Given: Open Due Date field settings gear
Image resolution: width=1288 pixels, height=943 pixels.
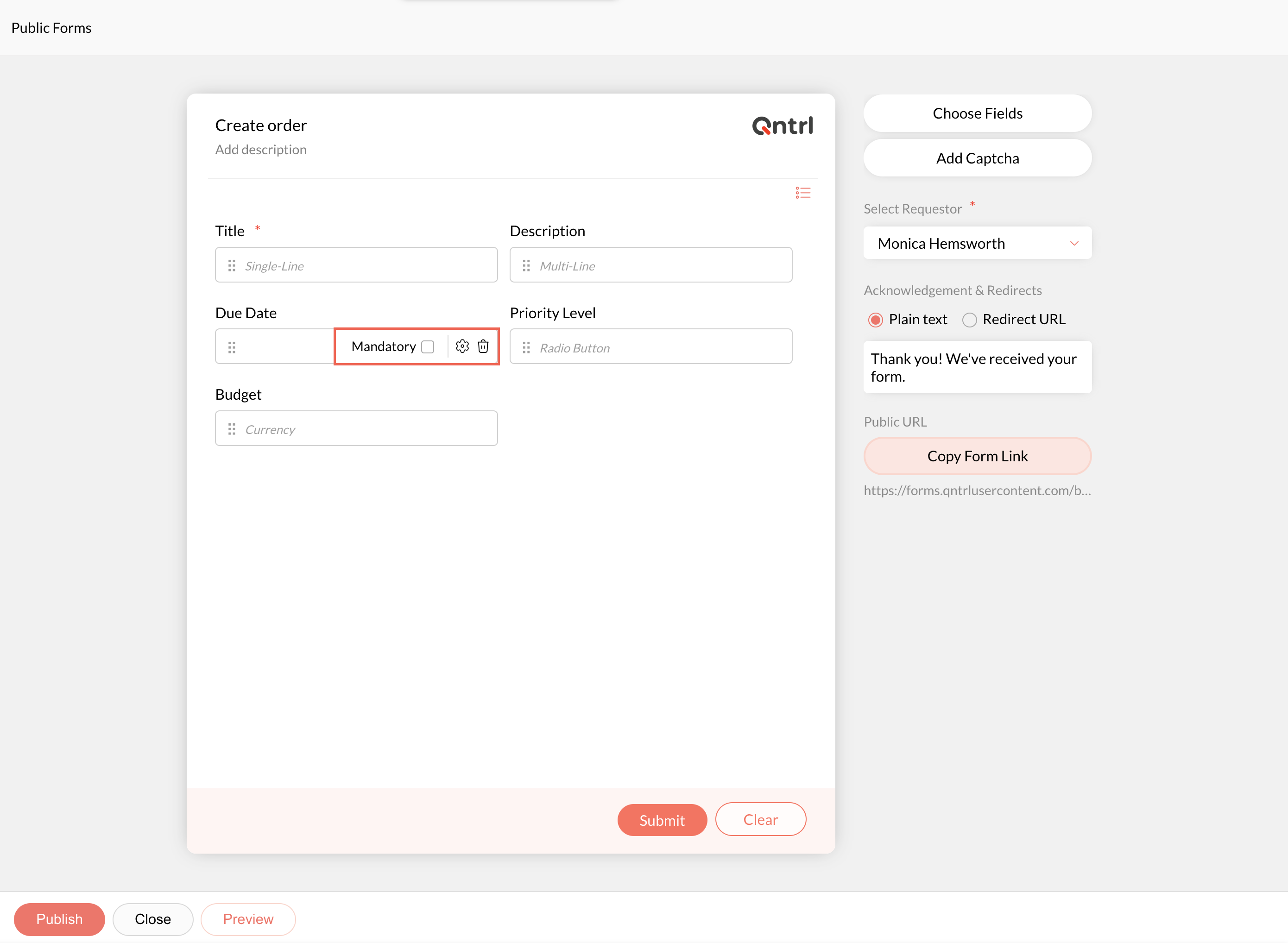Looking at the screenshot, I should [462, 346].
